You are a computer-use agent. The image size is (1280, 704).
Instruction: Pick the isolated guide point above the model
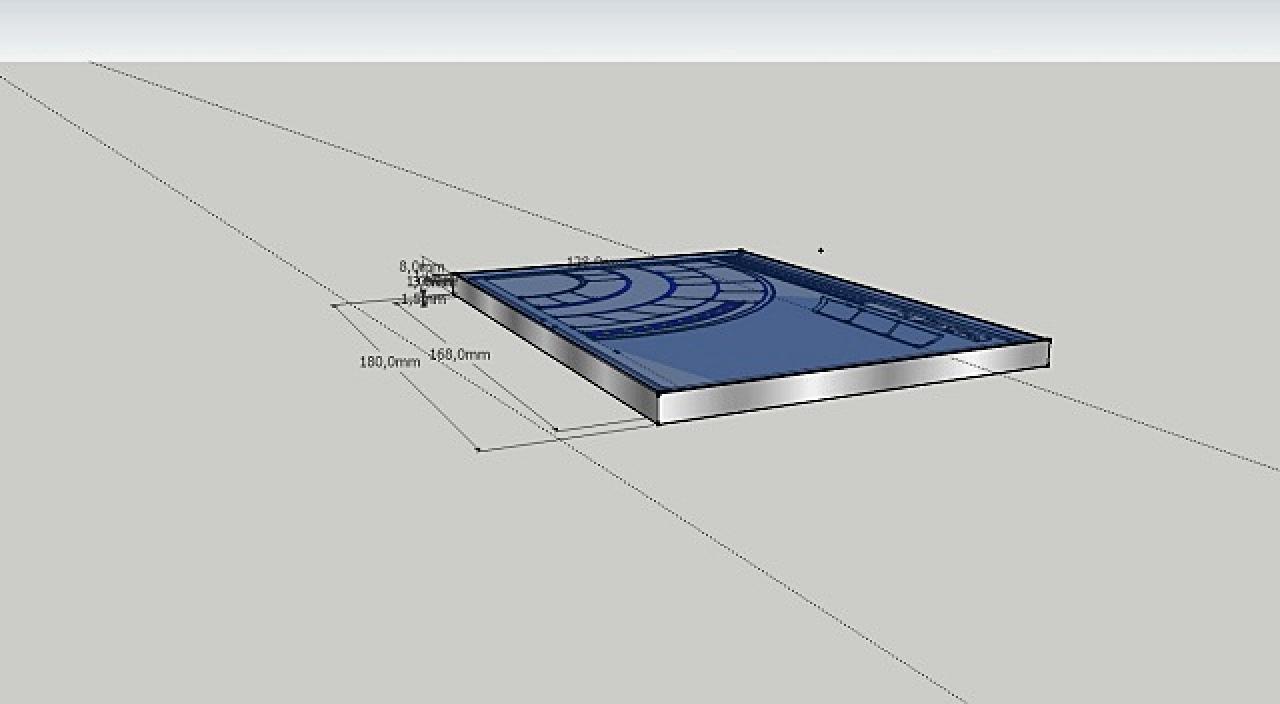[821, 250]
